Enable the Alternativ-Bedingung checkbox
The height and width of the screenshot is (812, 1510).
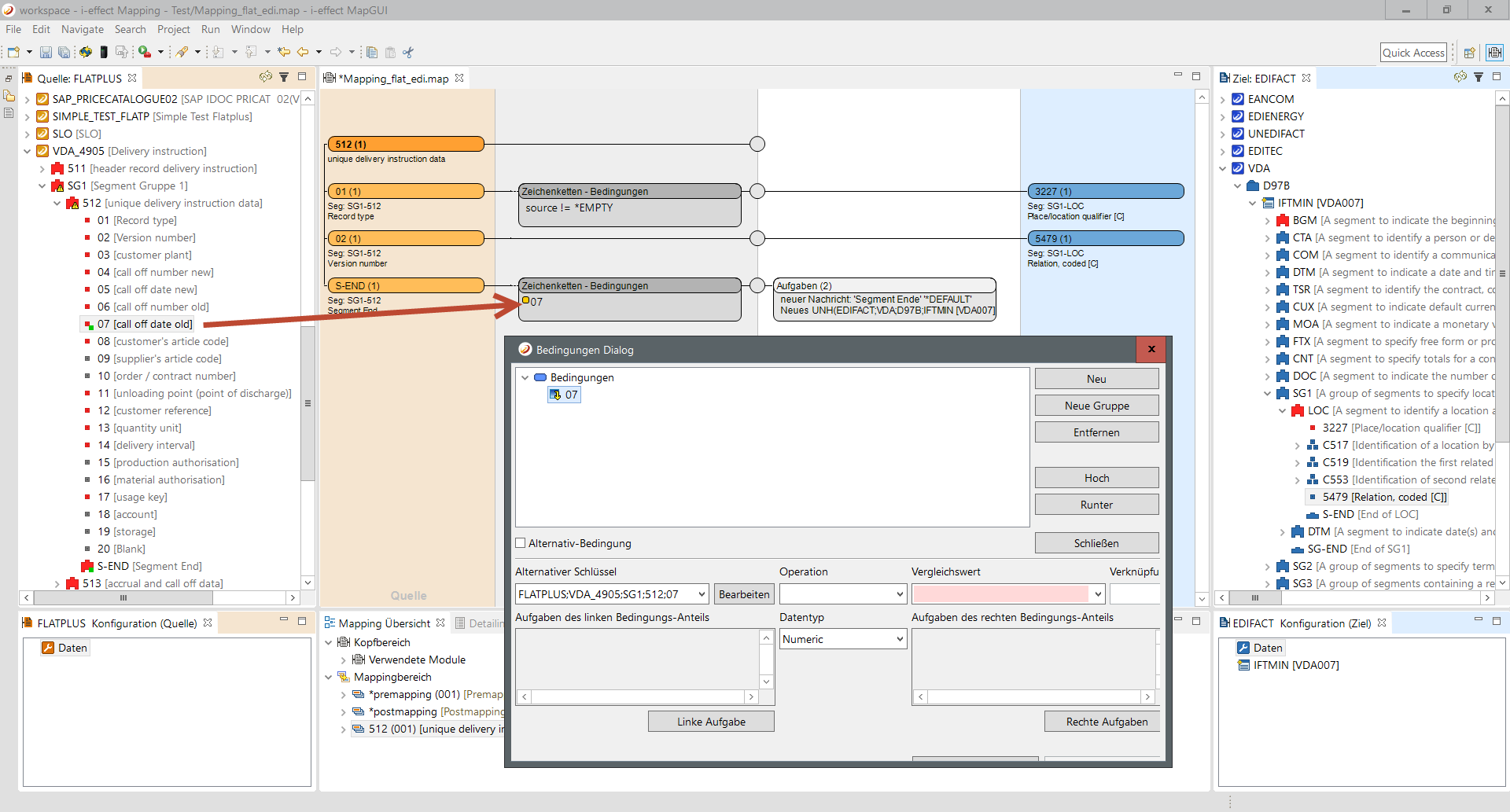tap(521, 543)
